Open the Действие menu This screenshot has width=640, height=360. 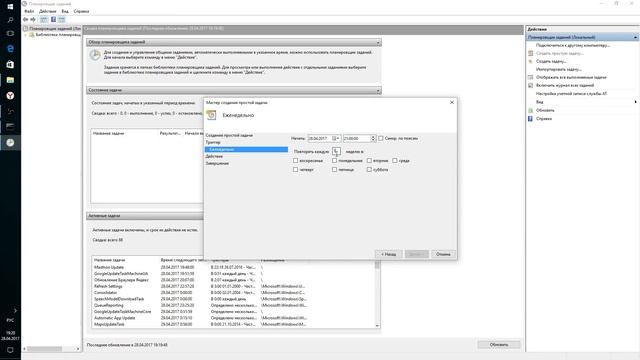coord(48,11)
